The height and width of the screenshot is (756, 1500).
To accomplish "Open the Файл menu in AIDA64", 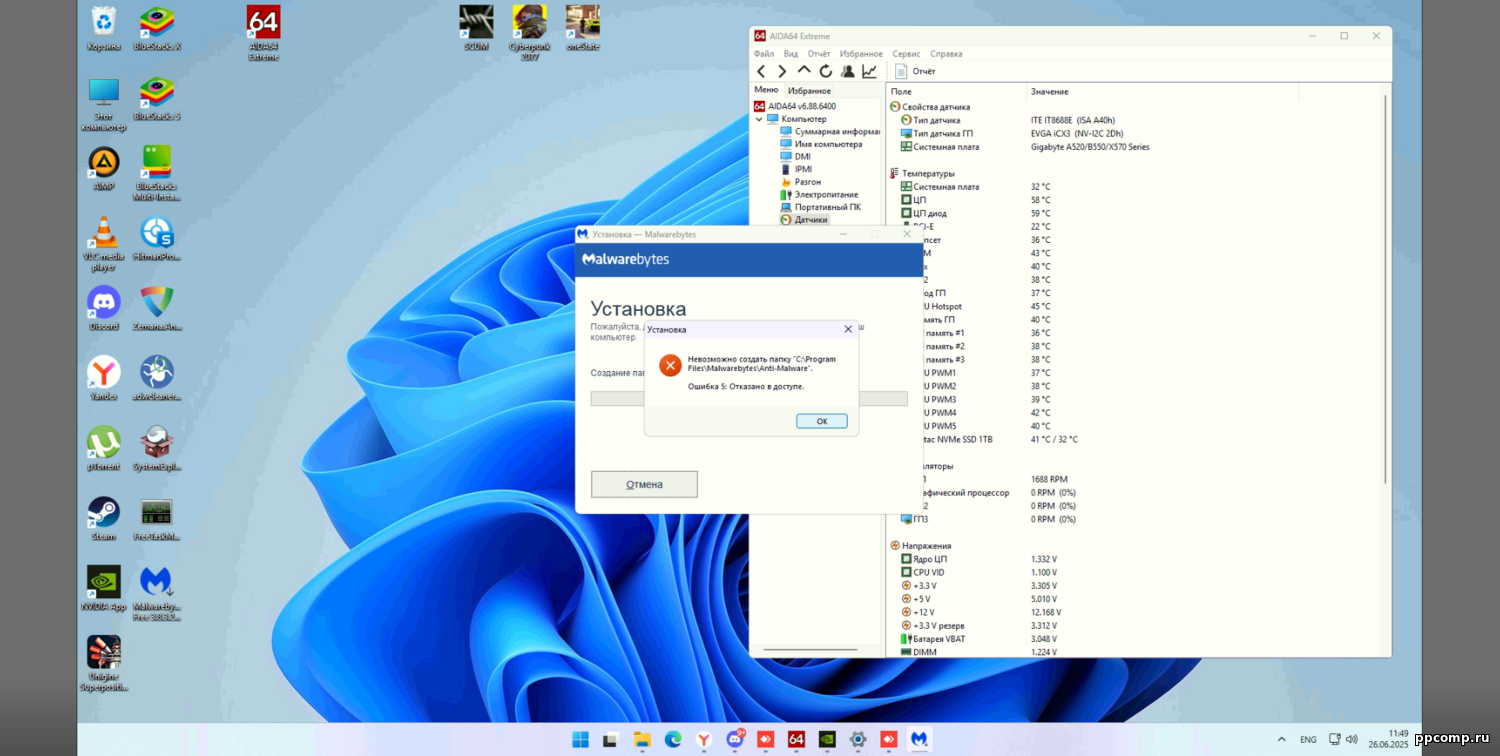I will pos(764,54).
